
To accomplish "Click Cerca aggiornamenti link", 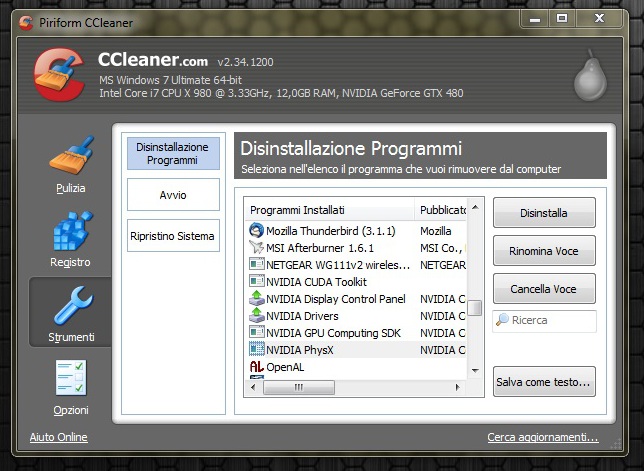I will pyautogui.click(x=542, y=437).
